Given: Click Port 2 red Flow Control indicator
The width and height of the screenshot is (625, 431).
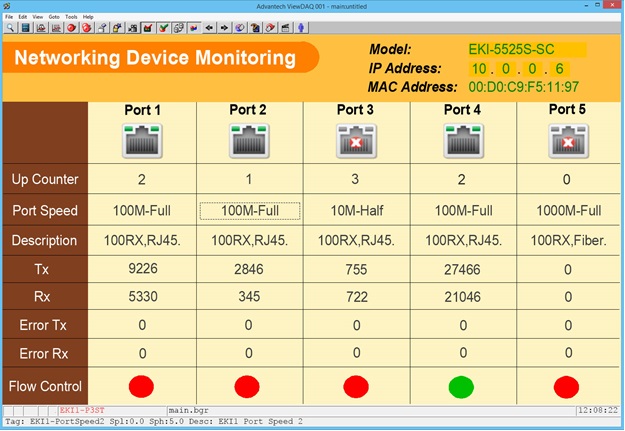Looking at the screenshot, I should pyautogui.click(x=247, y=386).
